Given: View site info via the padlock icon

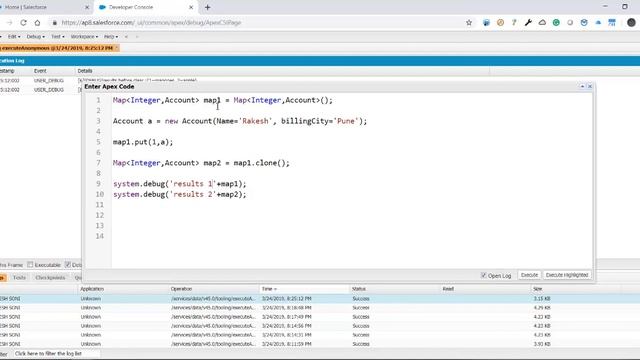Looking at the screenshot, I should [54, 23].
